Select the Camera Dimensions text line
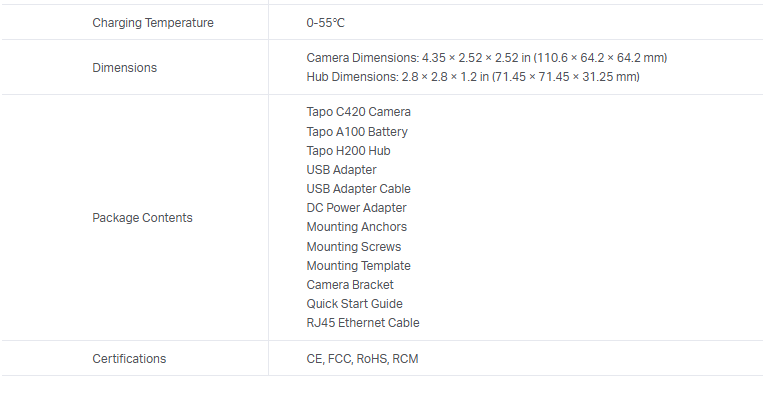Screen dimensions: 765x401 click(486, 58)
